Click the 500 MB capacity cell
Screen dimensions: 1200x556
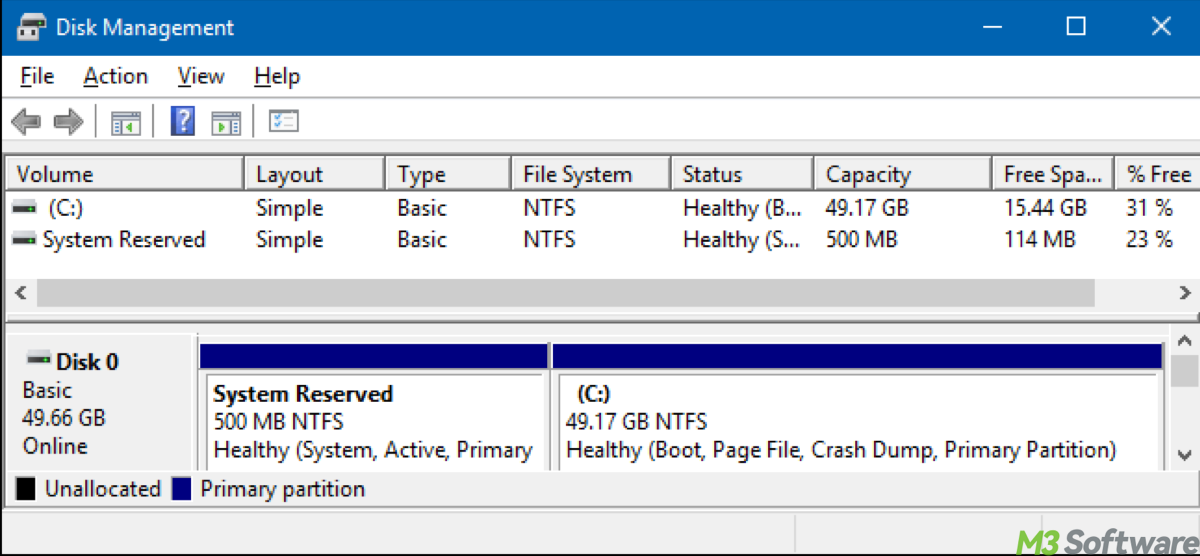pyautogui.click(x=862, y=240)
